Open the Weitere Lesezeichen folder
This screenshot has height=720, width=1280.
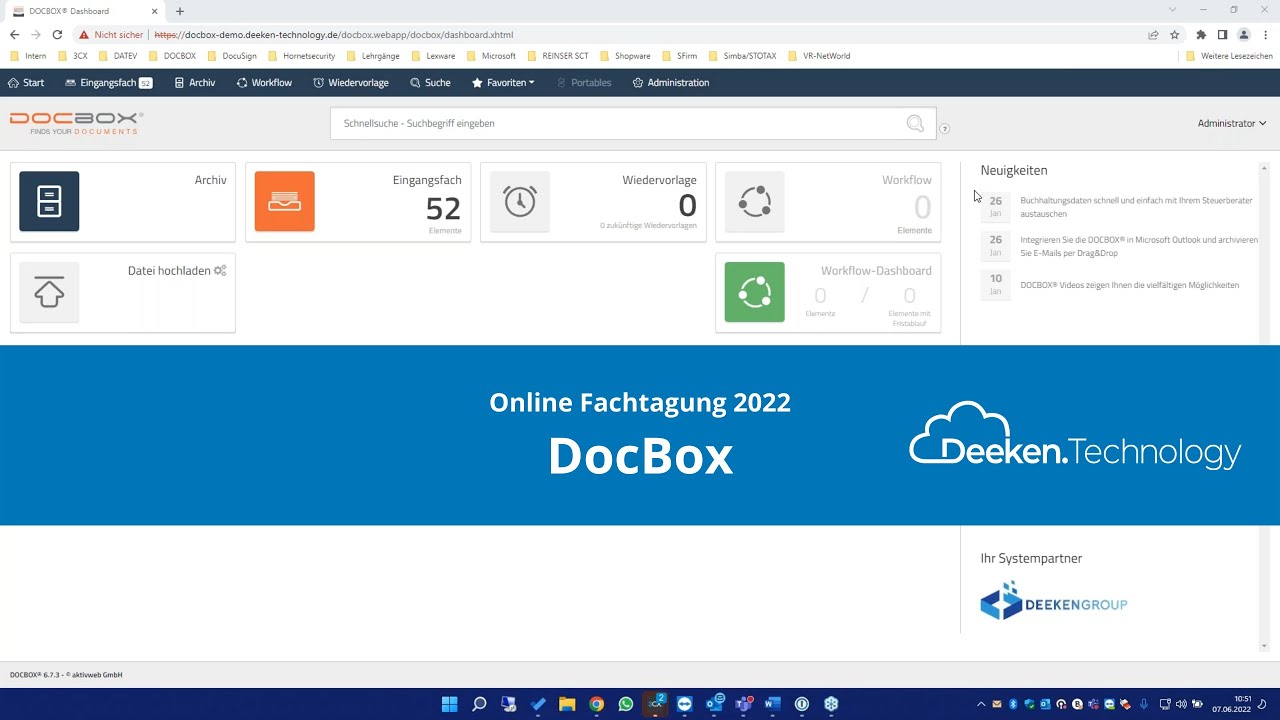click(1229, 56)
